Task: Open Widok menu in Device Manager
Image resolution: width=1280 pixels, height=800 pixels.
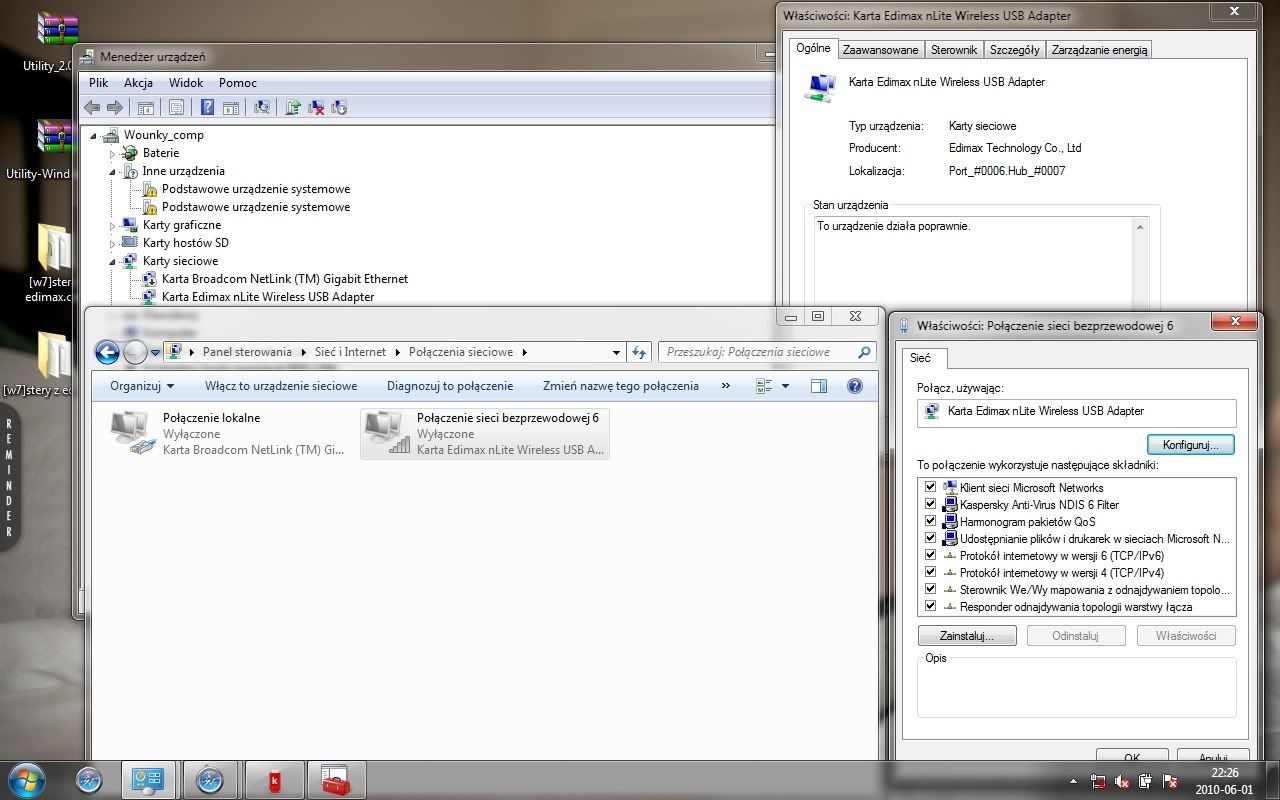Action: pyautogui.click(x=186, y=83)
